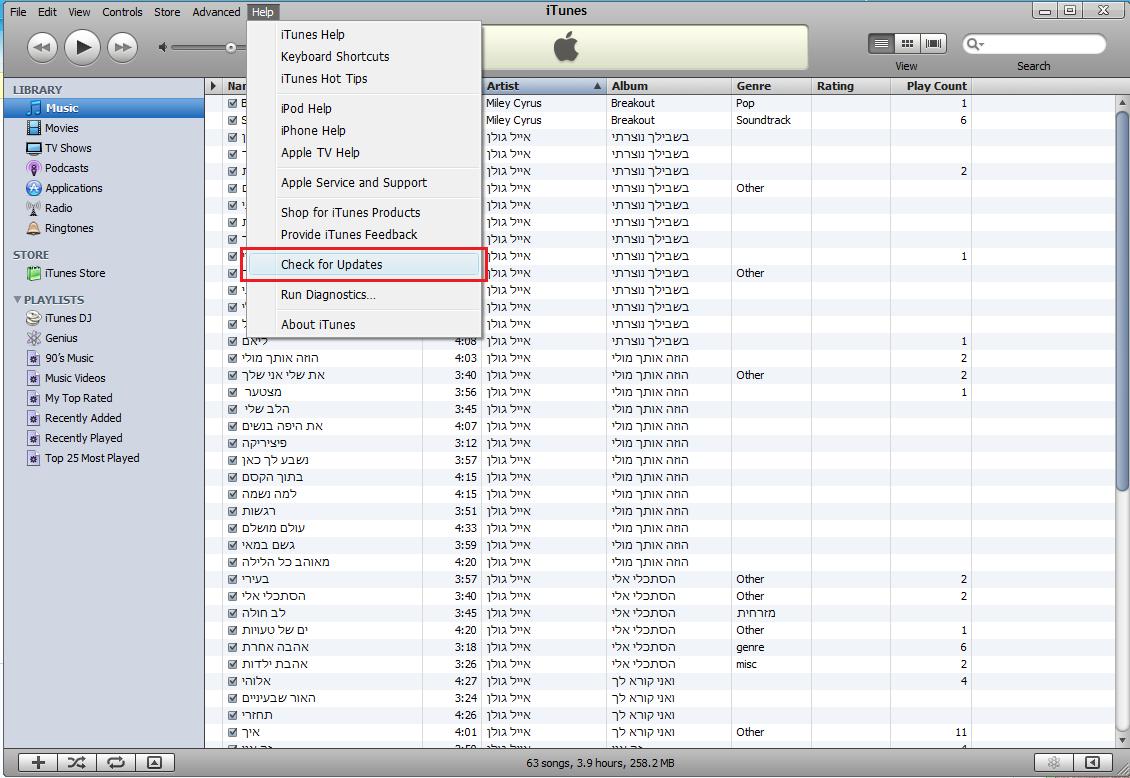Viewport: 1130px width, 778px height.
Task: Show artwork viewer at bottom left
Action: pyautogui.click(x=154, y=762)
